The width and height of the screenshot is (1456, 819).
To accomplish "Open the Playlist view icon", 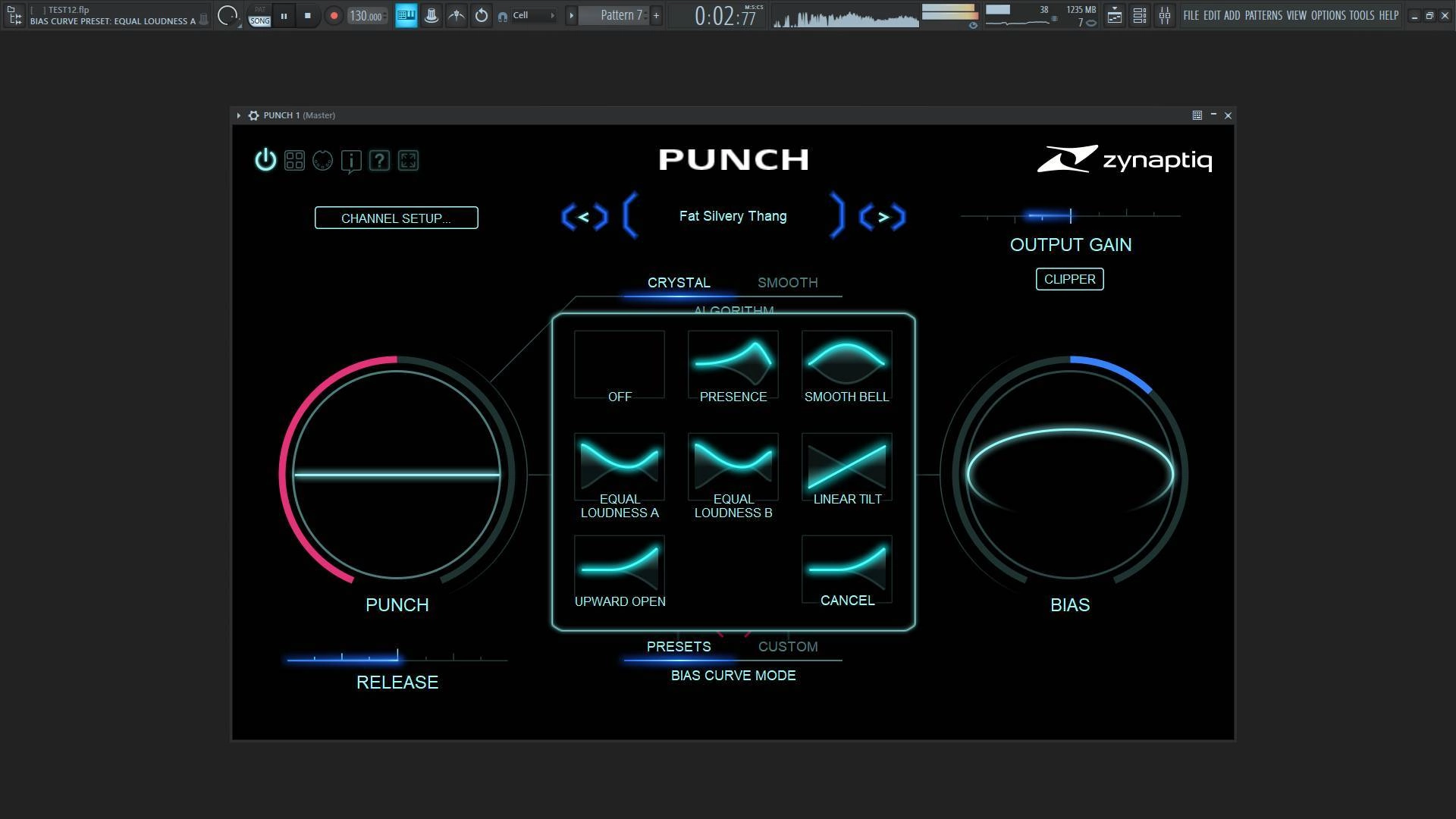I will pyautogui.click(x=1114, y=15).
